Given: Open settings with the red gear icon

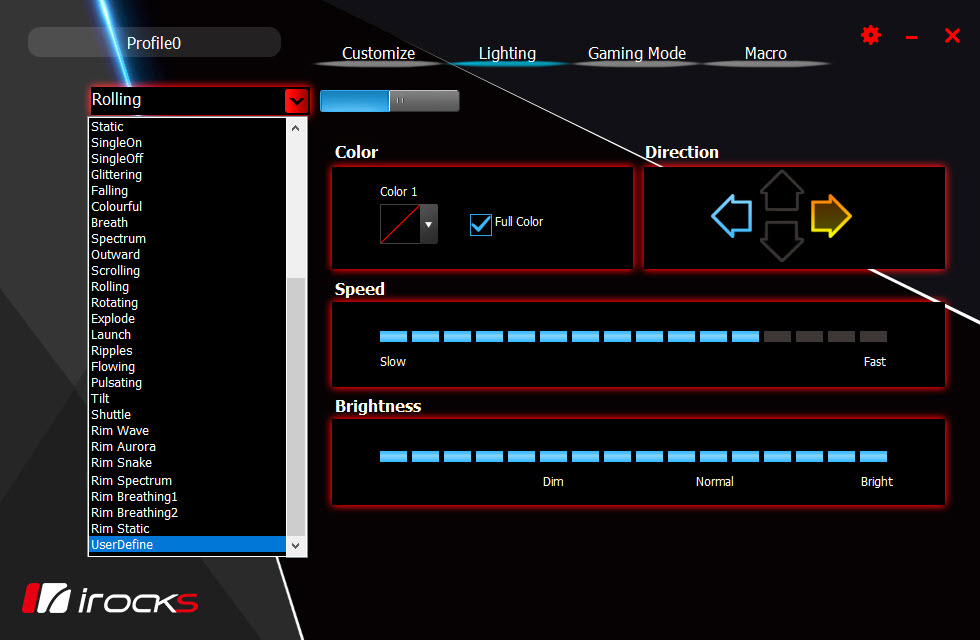Looking at the screenshot, I should point(871,35).
